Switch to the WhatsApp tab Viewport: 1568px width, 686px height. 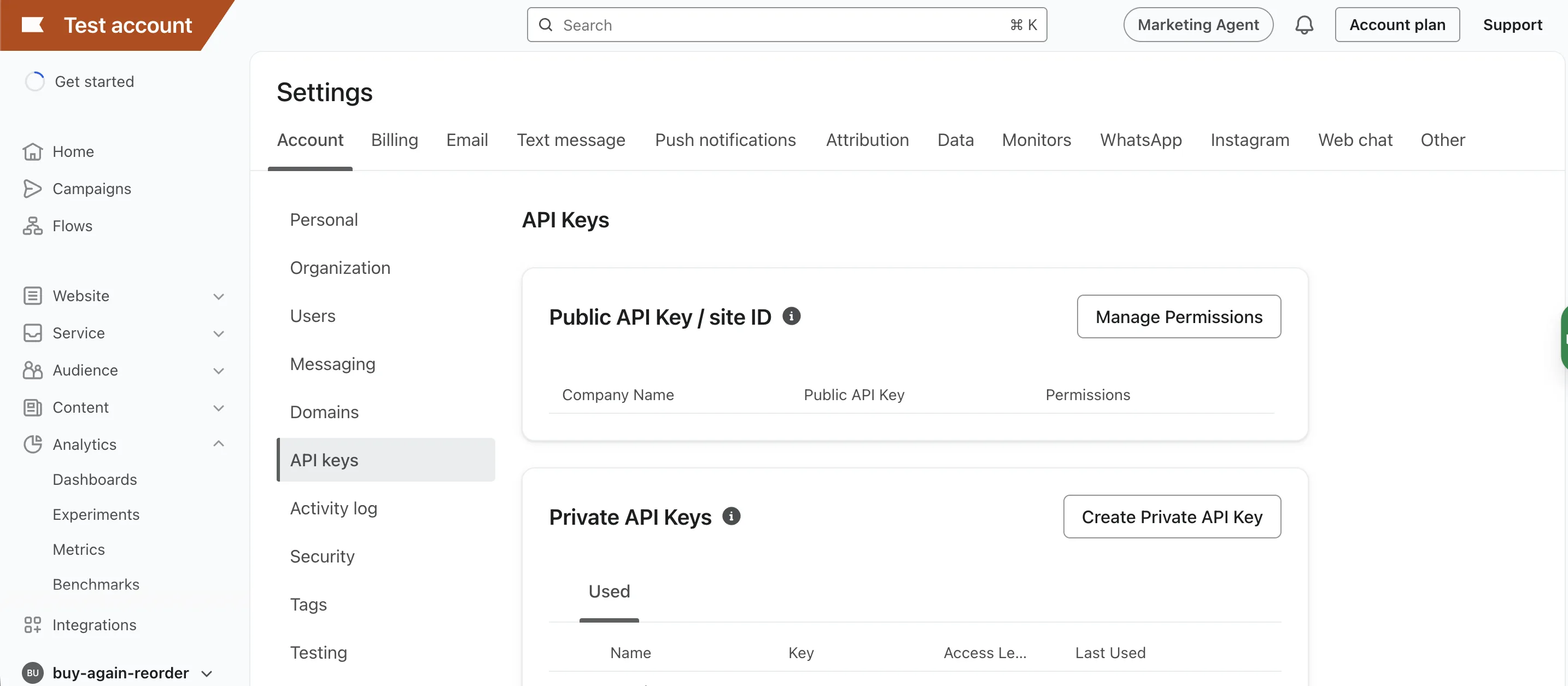(x=1140, y=140)
